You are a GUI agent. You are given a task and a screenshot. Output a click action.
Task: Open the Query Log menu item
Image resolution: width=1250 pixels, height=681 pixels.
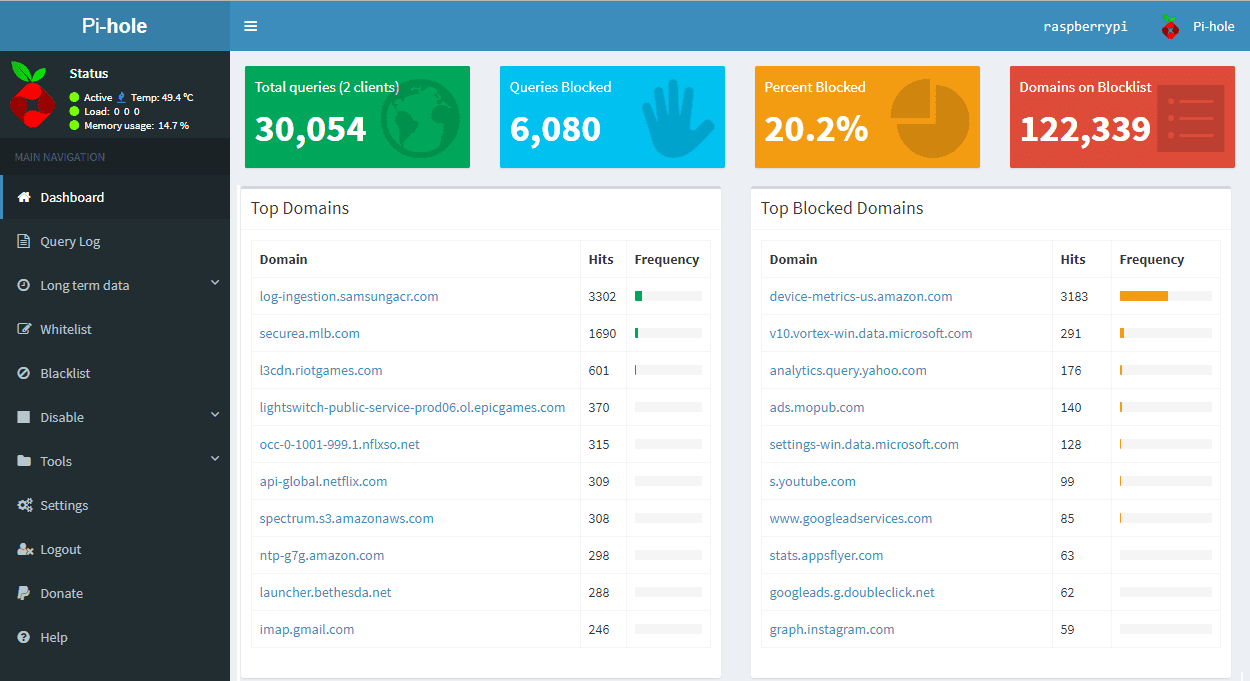pos(70,241)
